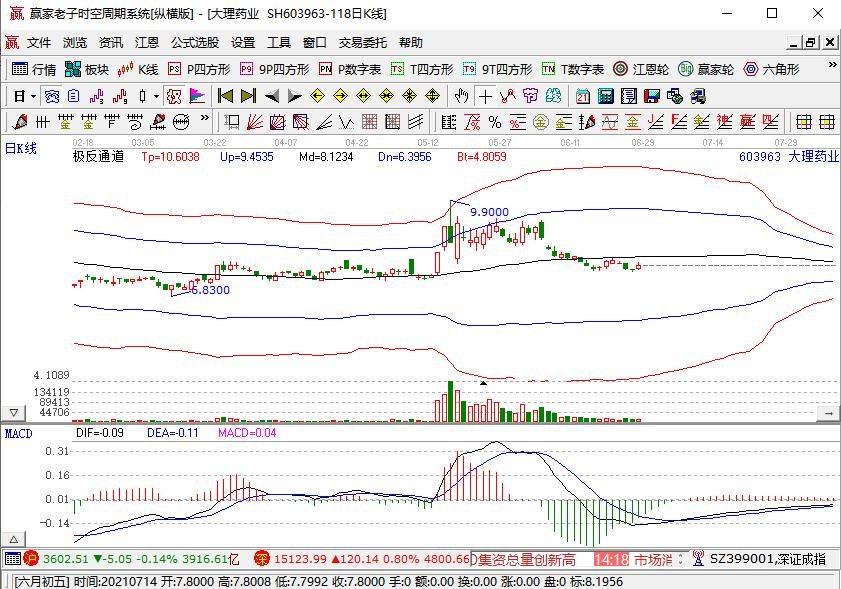Jump to first bar icon
Viewport: 841px width, 589px height.
point(225,97)
